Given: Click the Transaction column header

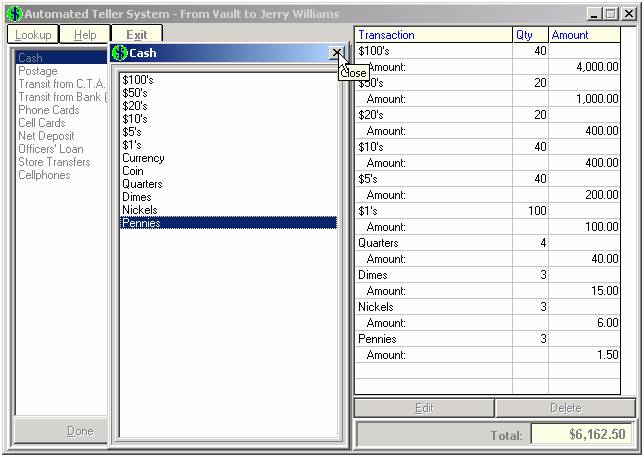Looking at the screenshot, I should tap(432, 35).
